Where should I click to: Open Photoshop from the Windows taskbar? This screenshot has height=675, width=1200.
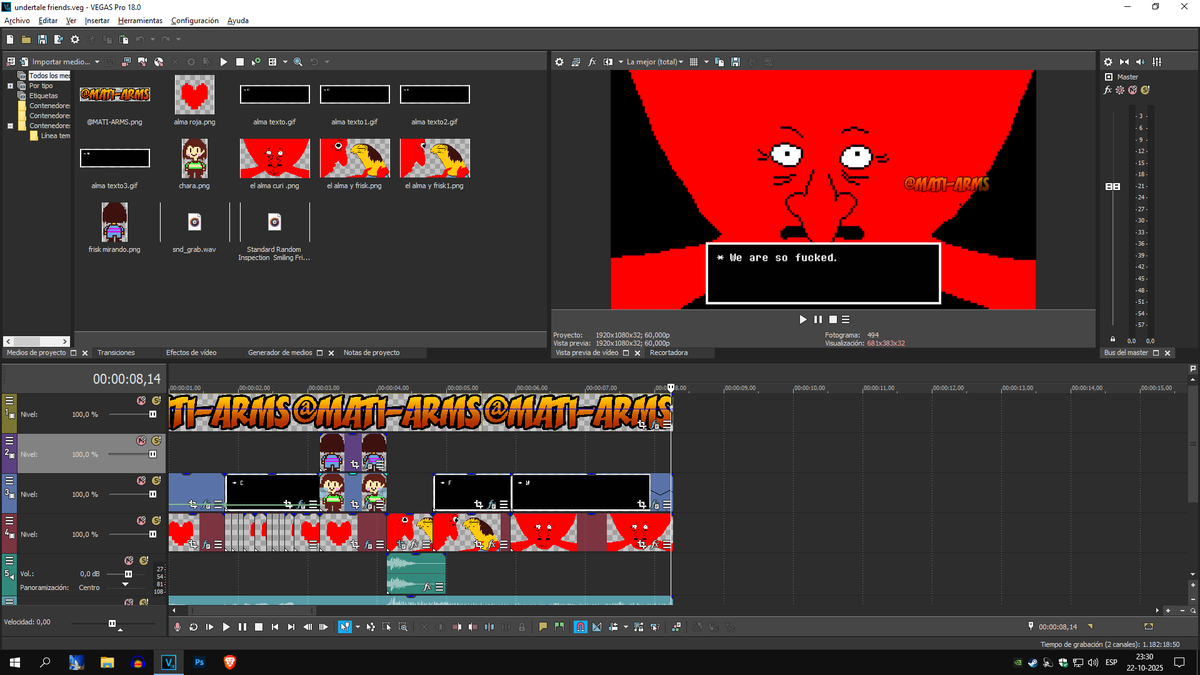[199, 662]
